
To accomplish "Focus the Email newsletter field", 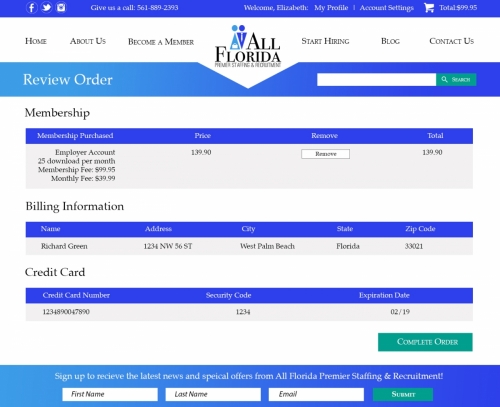I will pos(316,394).
